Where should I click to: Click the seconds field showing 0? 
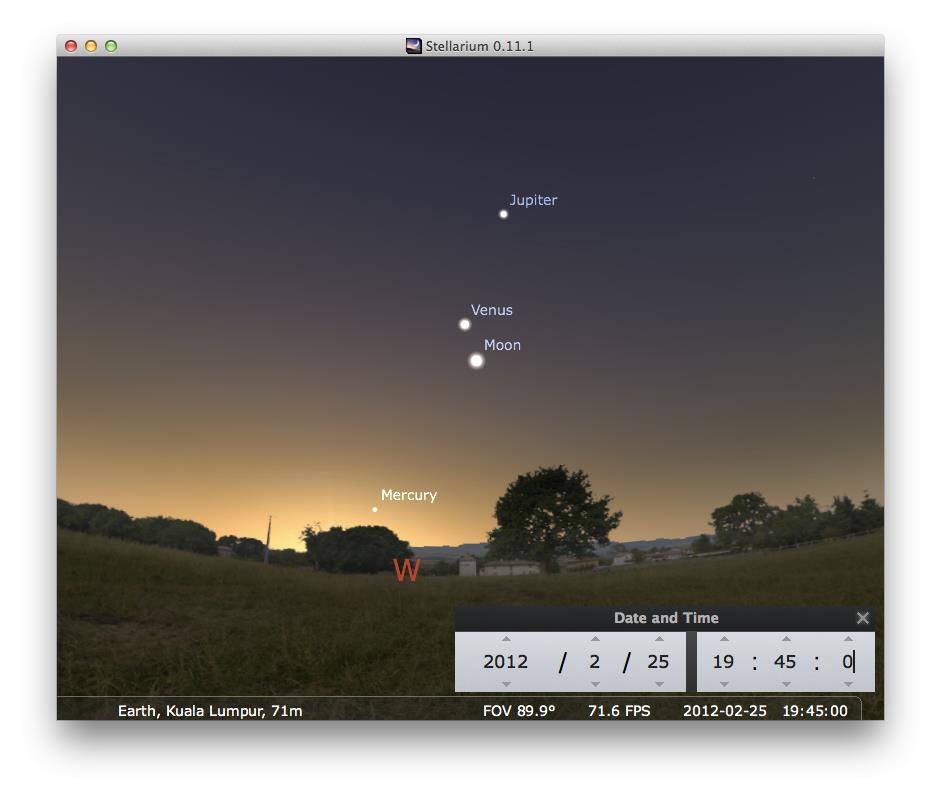point(847,662)
